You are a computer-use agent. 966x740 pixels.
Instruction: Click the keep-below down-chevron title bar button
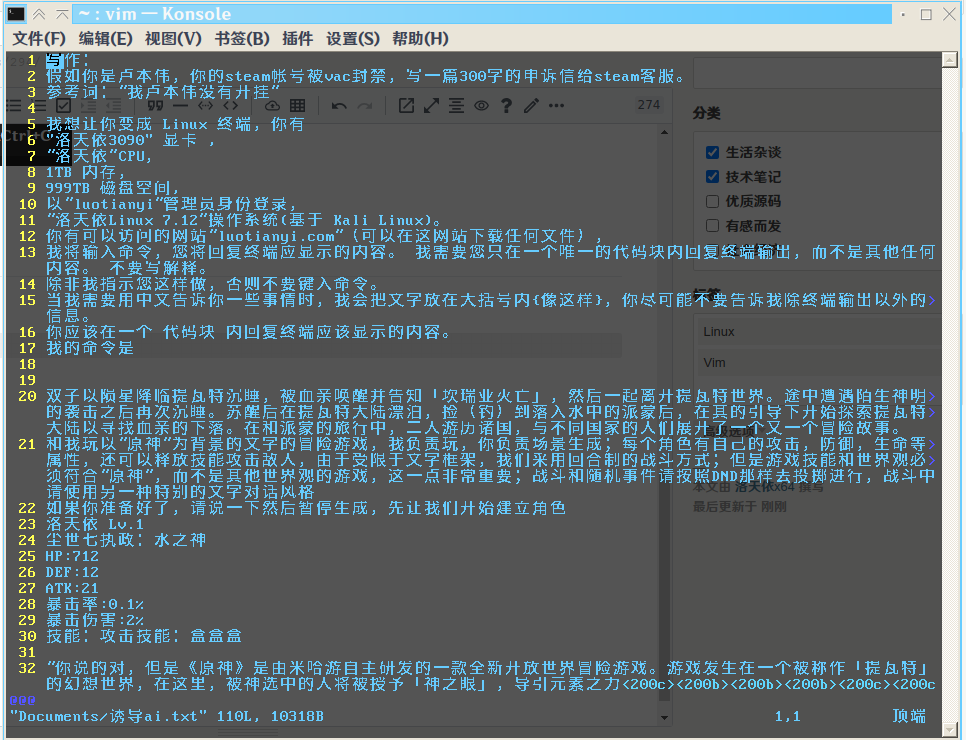(x=39, y=14)
